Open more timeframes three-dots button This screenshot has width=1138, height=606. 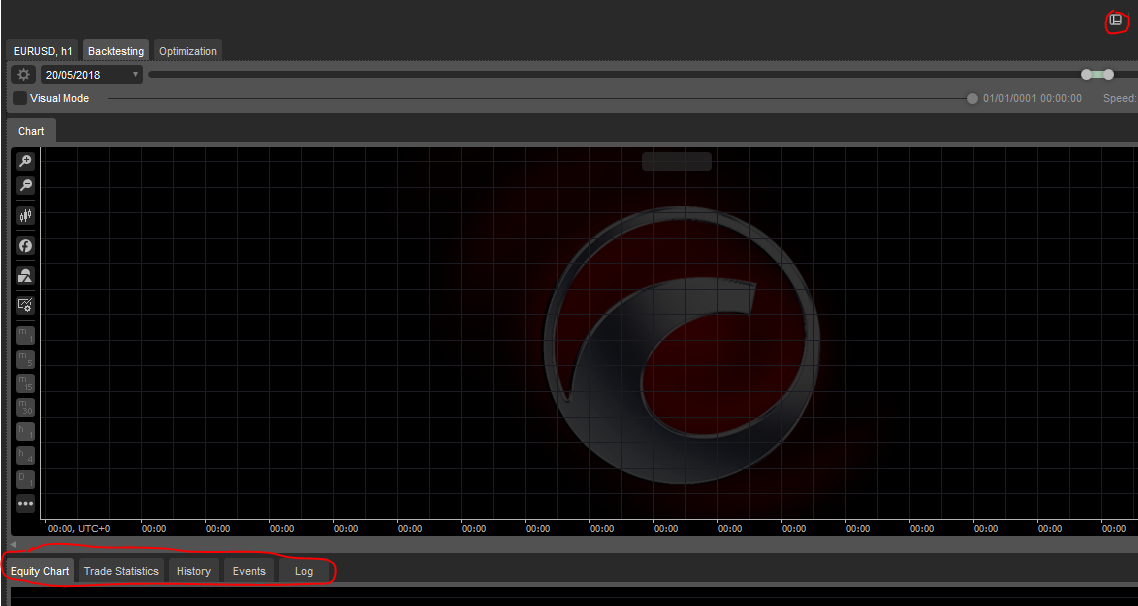click(25, 503)
